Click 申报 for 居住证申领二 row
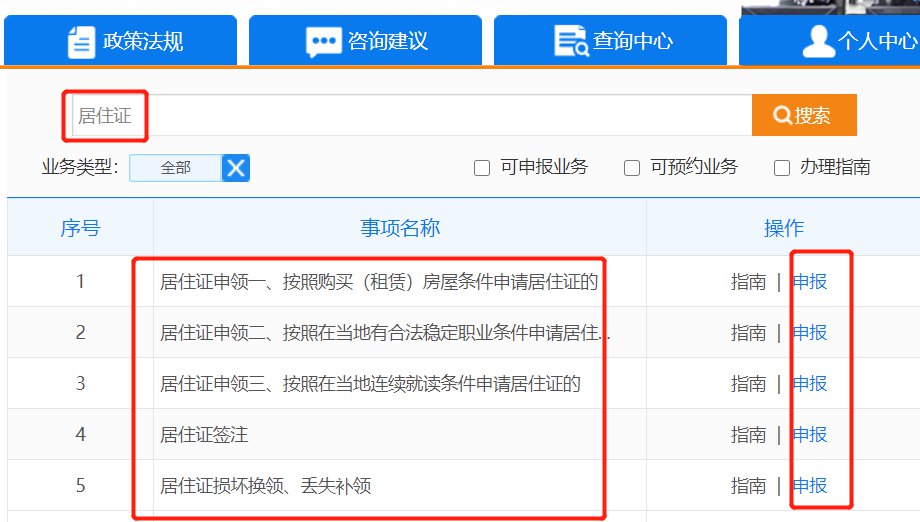The width and height of the screenshot is (920, 522). [x=810, y=333]
